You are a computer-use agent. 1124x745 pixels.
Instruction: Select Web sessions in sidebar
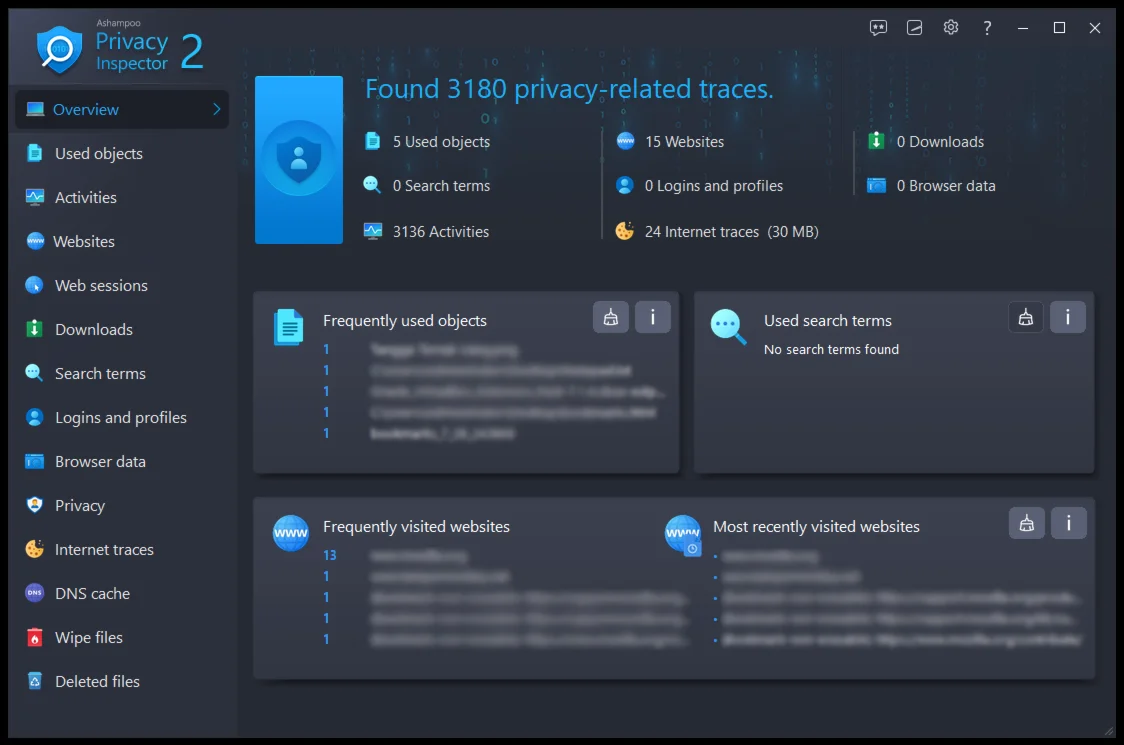tap(101, 286)
